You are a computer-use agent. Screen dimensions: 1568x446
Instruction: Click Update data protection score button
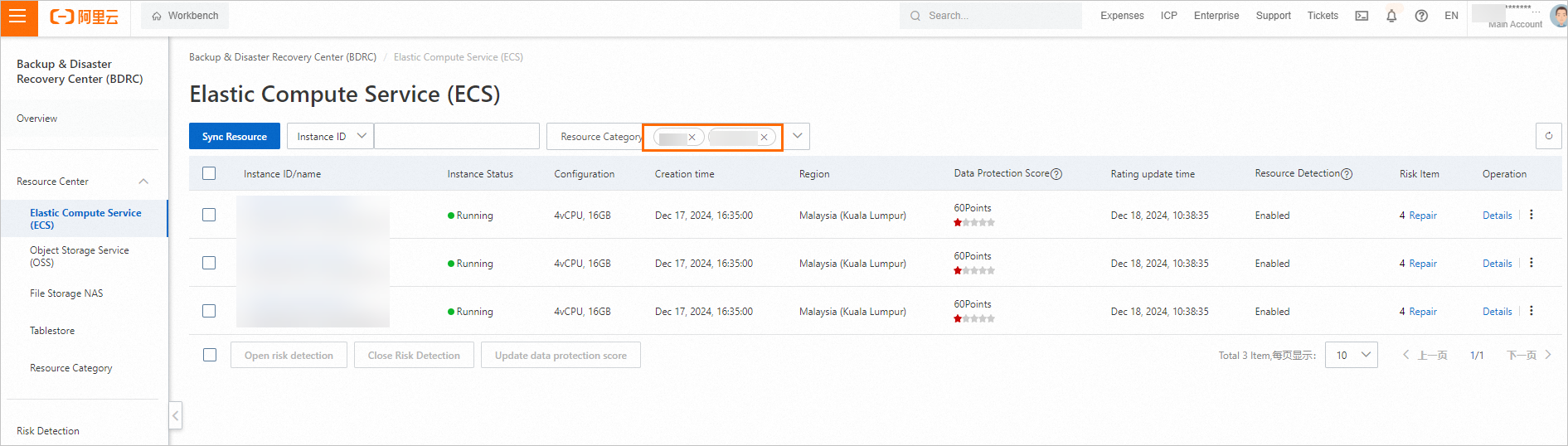tap(561, 355)
